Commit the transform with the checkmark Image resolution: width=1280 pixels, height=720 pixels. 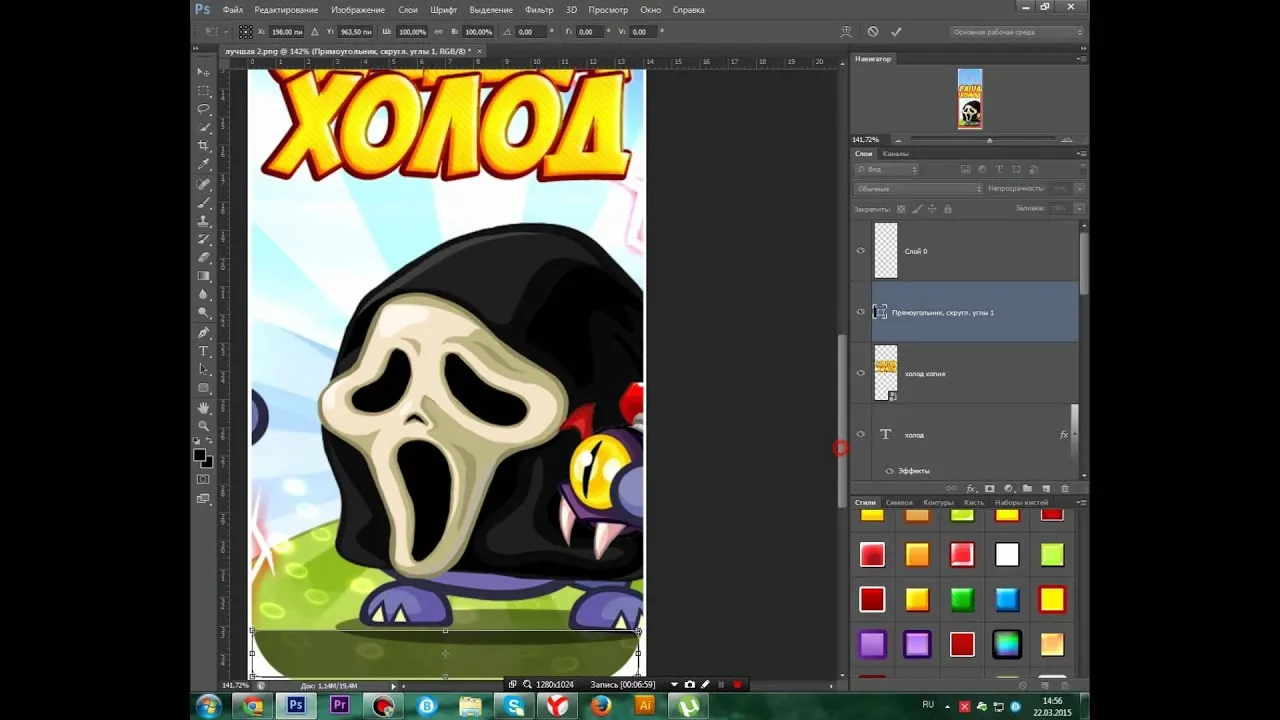click(896, 32)
